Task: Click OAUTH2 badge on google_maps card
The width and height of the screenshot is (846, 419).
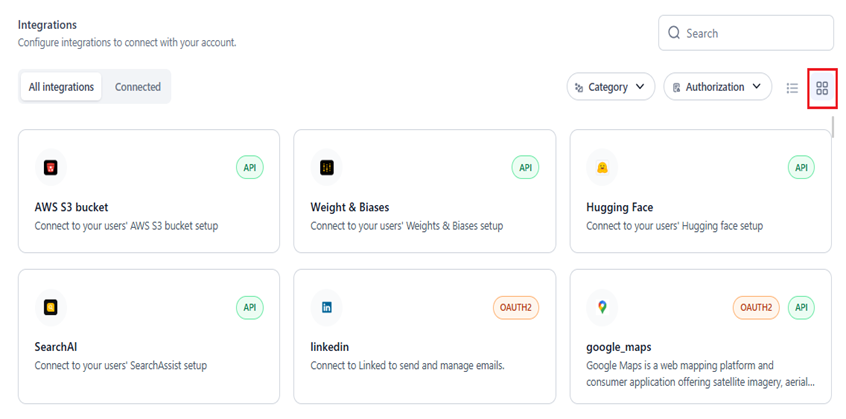Action: tap(757, 307)
